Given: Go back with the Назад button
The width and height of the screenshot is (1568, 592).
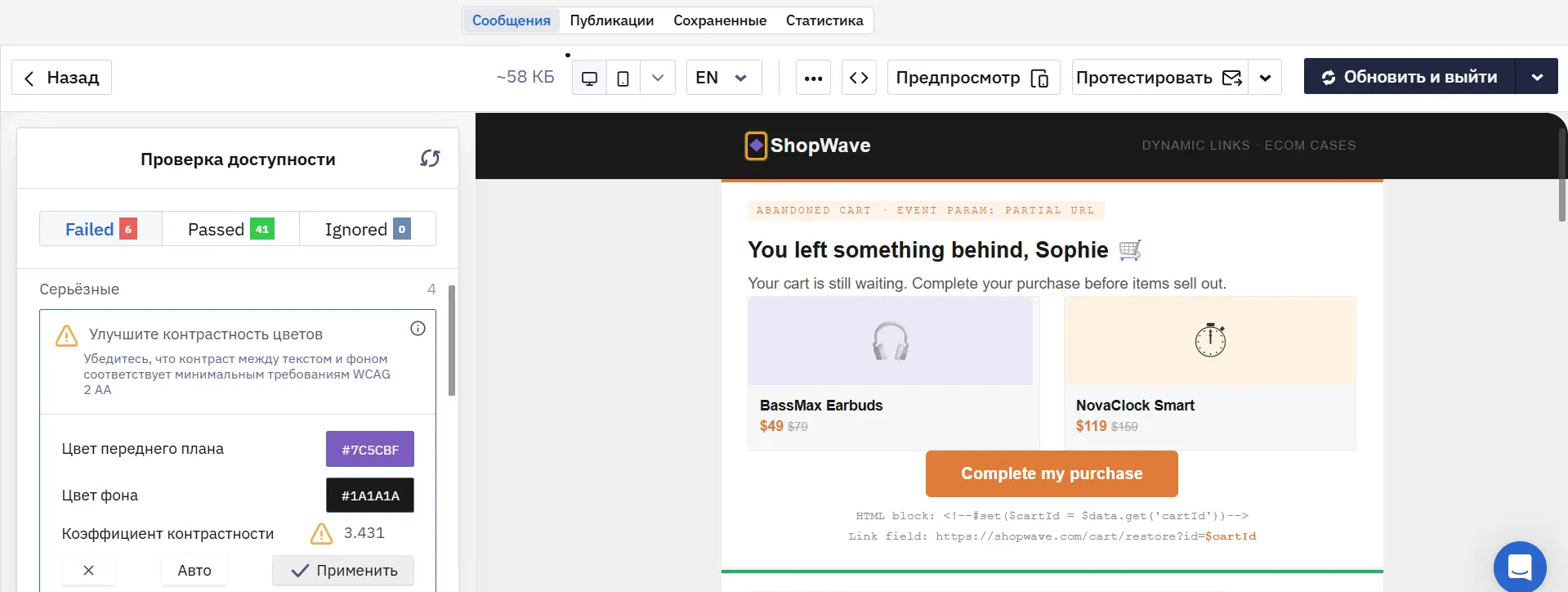Looking at the screenshot, I should (61, 78).
